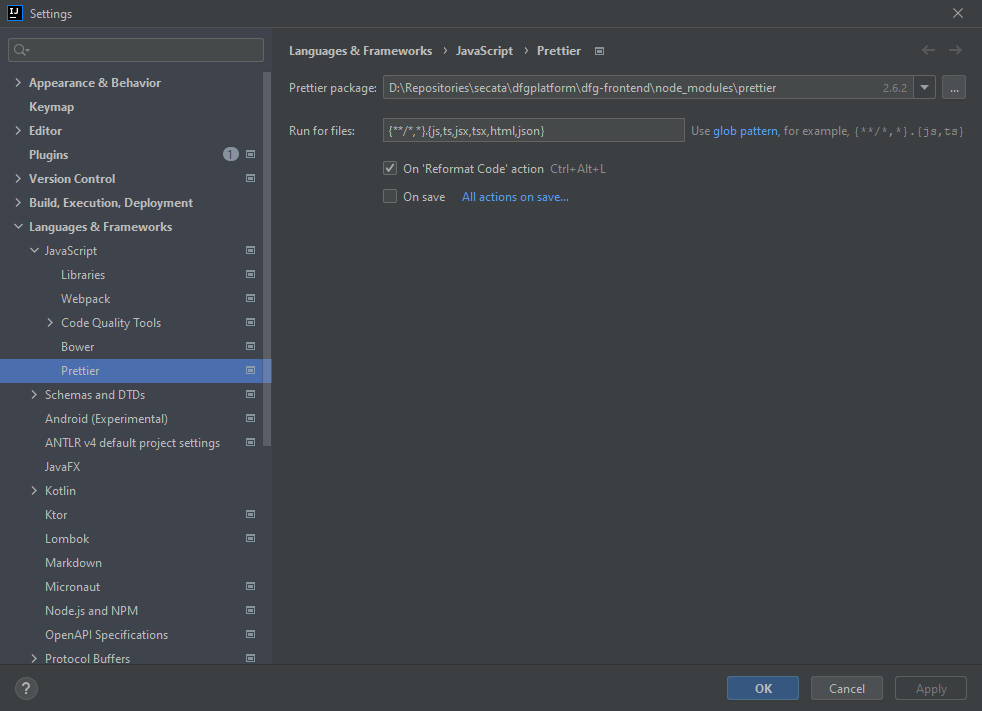Open the glob pattern link
The image size is (982, 711).
745,131
